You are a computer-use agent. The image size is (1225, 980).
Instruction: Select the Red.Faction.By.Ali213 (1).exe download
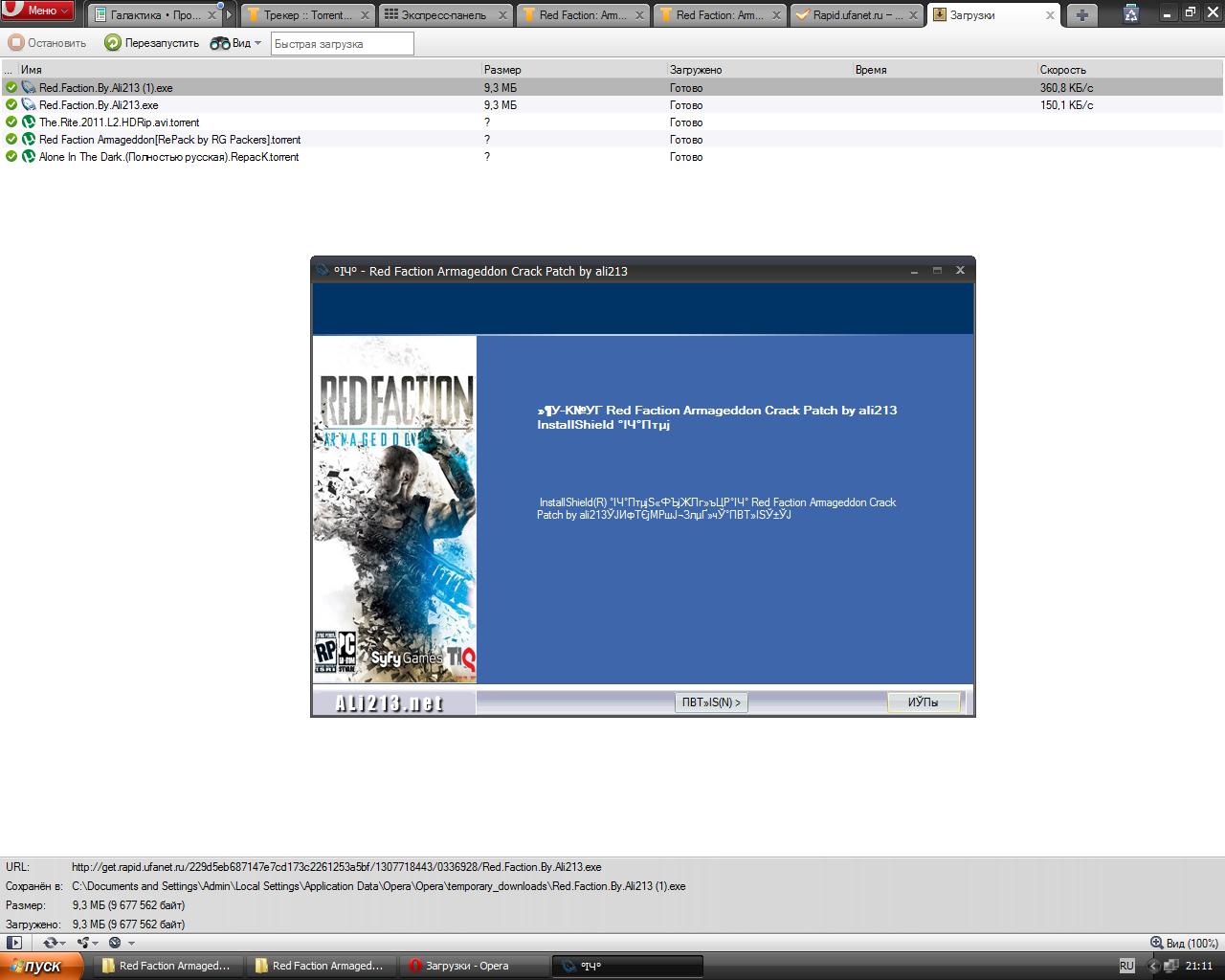point(612,88)
